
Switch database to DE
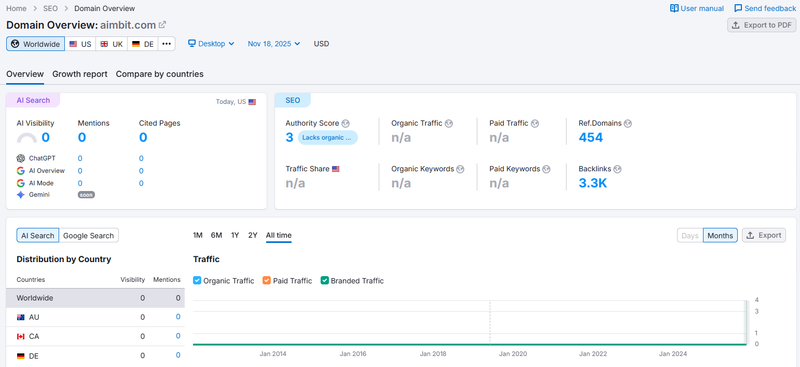[x=142, y=44]
